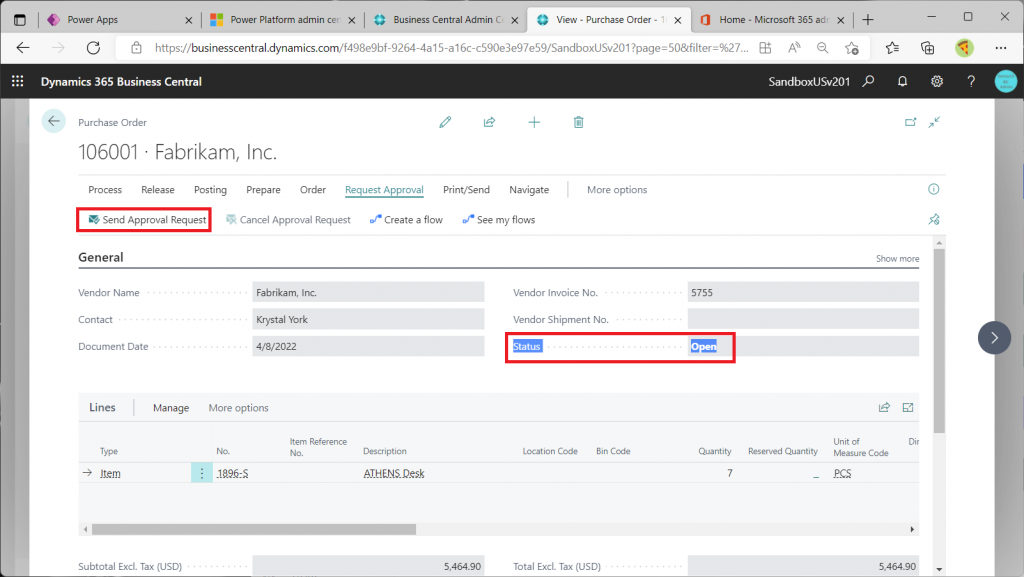Click the Vendor Shipment No. field

click(x=803, y=319)
